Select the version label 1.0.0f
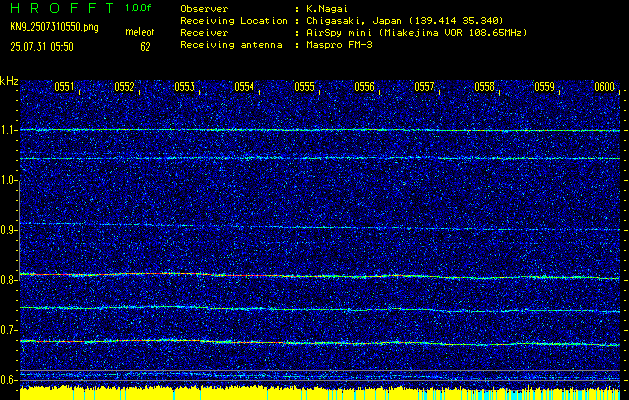 [140, 8]
